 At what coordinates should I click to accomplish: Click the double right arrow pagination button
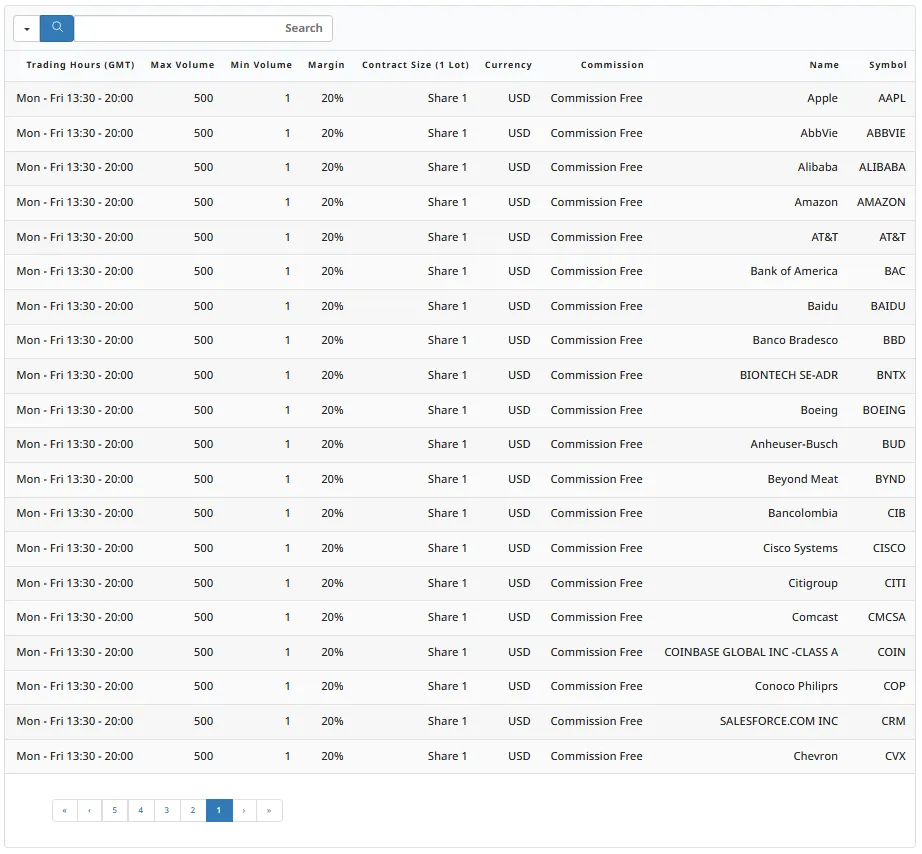269,811
